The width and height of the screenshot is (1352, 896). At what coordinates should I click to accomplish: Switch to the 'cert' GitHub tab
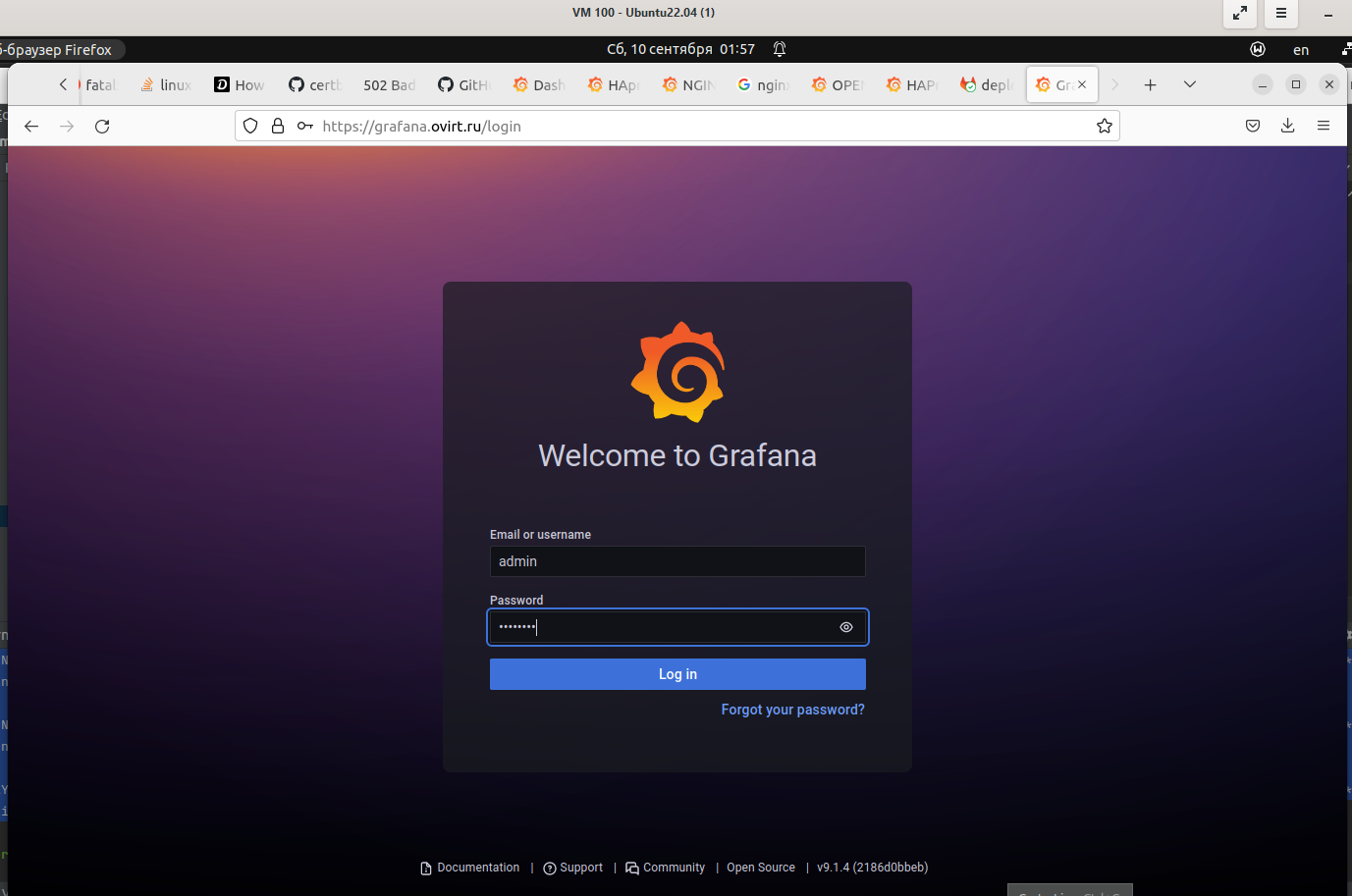[x=314, y=85]
